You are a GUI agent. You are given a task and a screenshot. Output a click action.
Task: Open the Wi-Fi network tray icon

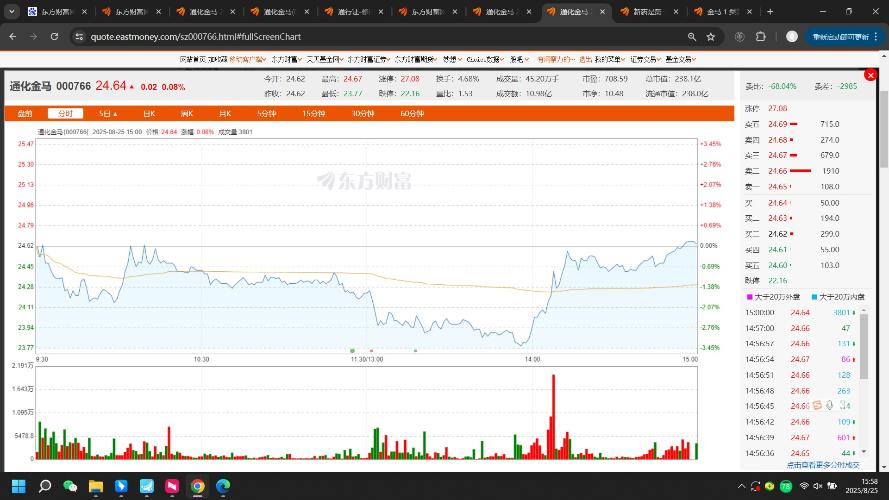[804, 486]
